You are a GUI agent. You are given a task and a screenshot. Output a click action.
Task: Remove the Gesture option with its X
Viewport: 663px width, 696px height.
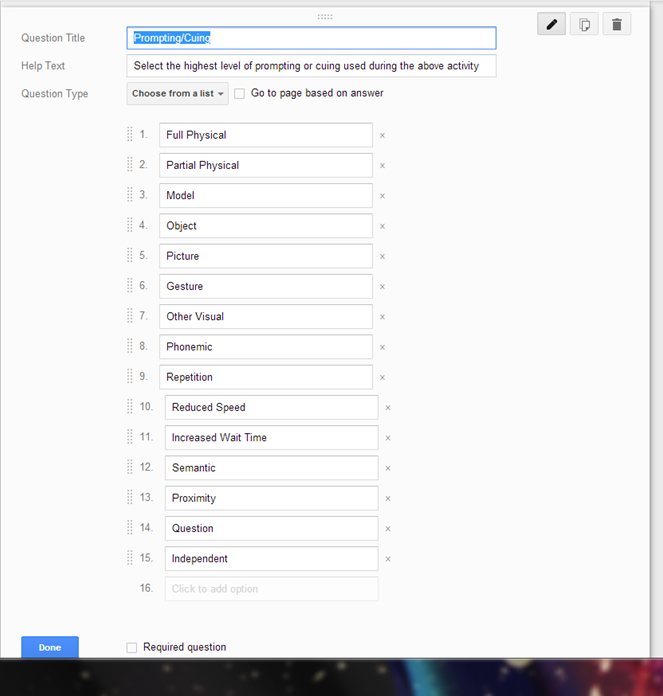coord(382,287)
